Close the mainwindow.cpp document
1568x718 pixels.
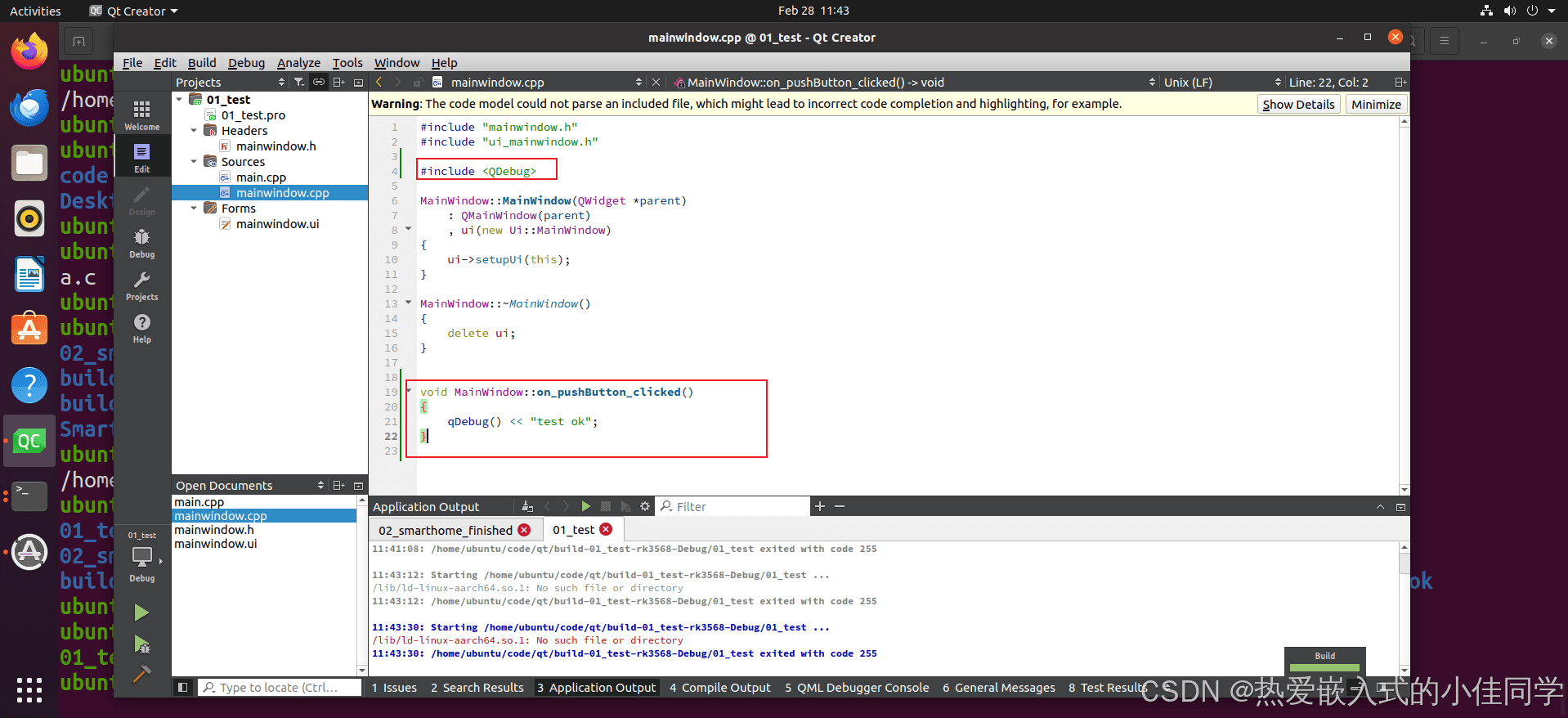656,83
